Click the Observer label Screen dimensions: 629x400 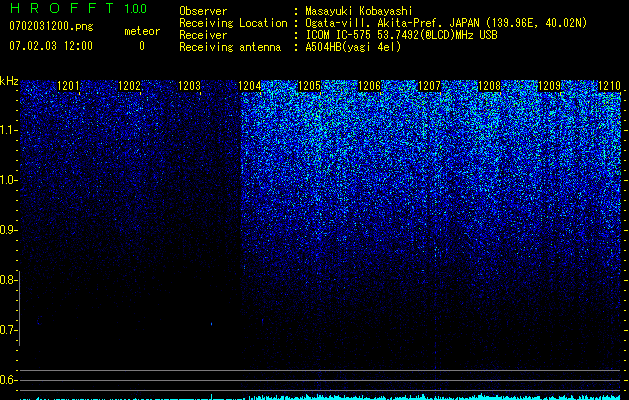pos(203,11)
